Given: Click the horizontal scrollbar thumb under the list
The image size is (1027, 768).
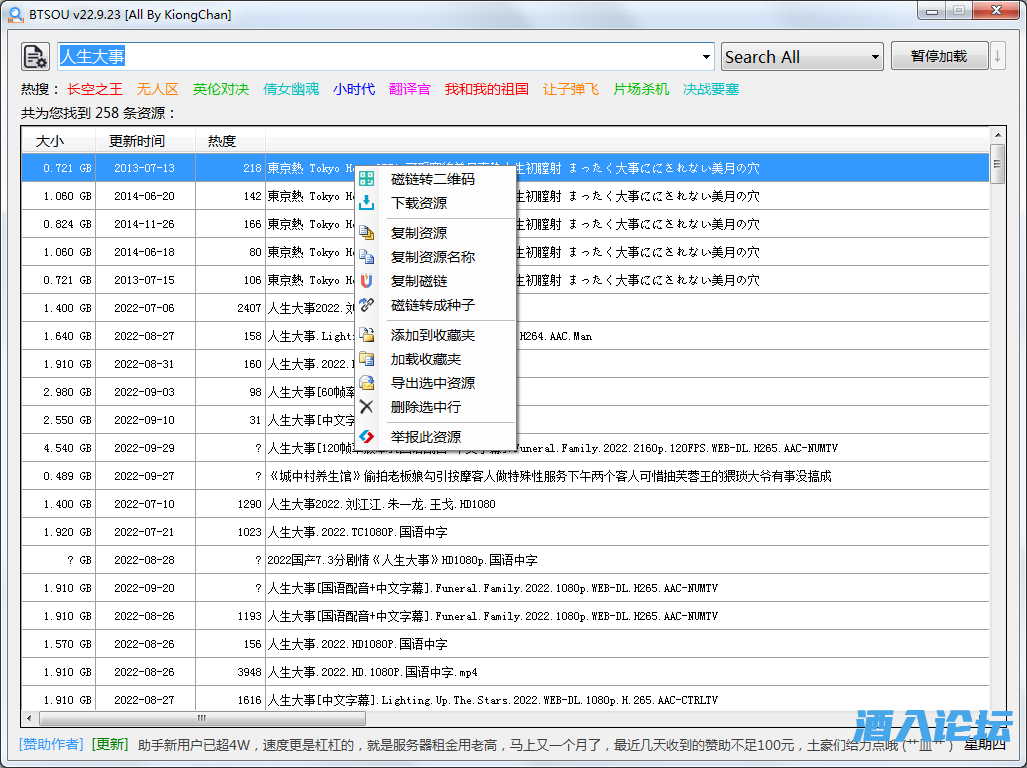Looking at the screenshot, I should pos(201,718).
